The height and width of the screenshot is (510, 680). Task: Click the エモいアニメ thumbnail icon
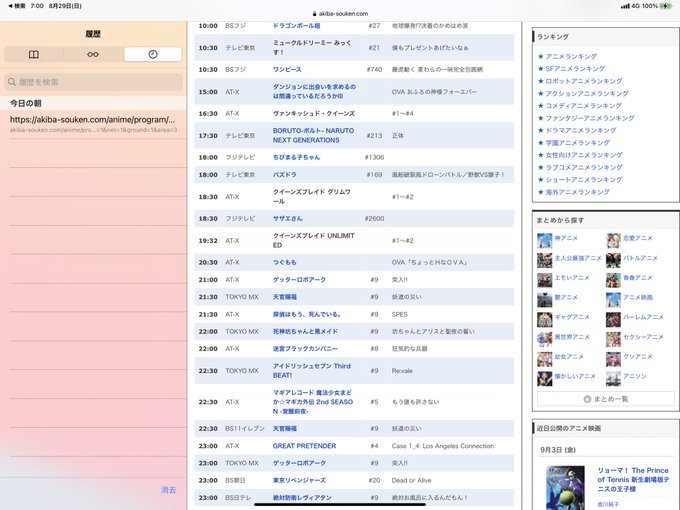click(x=545, y=280)
